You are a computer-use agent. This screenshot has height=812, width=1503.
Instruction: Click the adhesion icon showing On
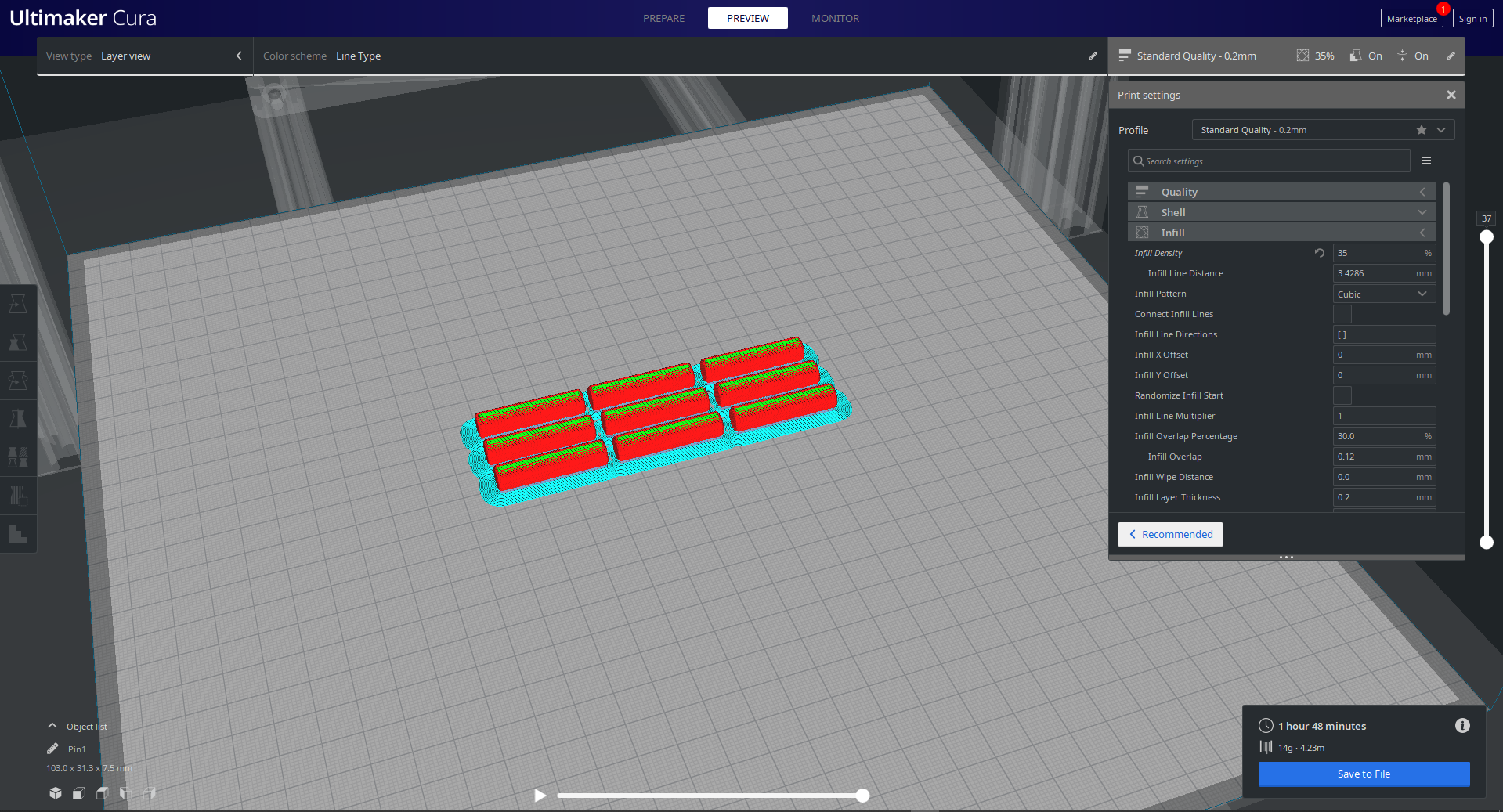click(x=1402, y=56)
